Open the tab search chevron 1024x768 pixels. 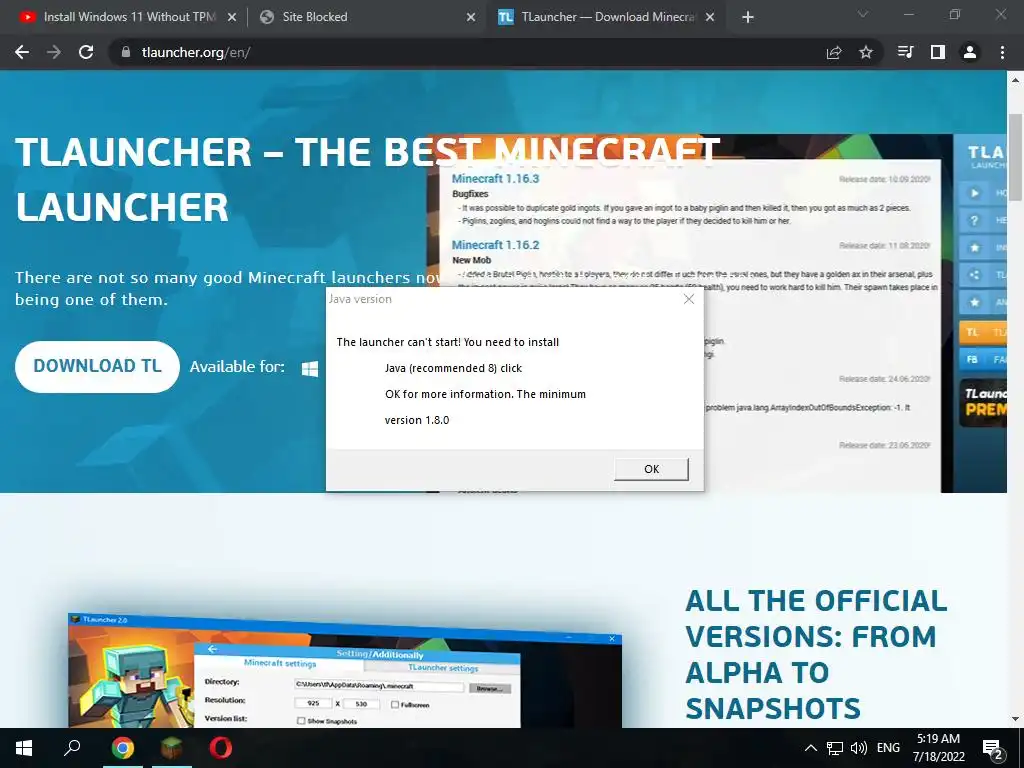click(863, 14)
